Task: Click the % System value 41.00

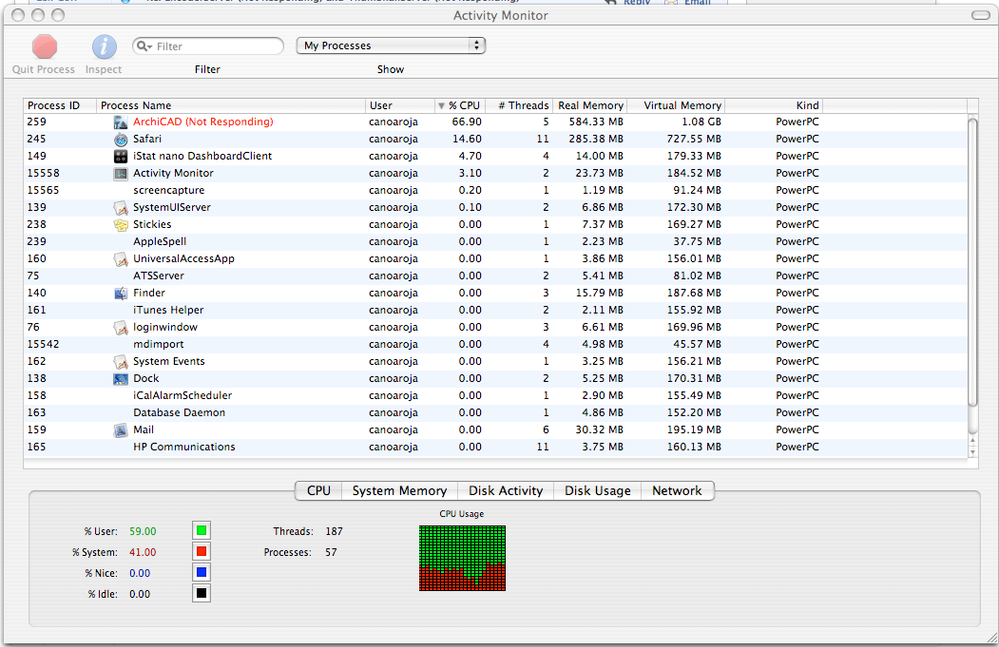Action: pos(143,552)
